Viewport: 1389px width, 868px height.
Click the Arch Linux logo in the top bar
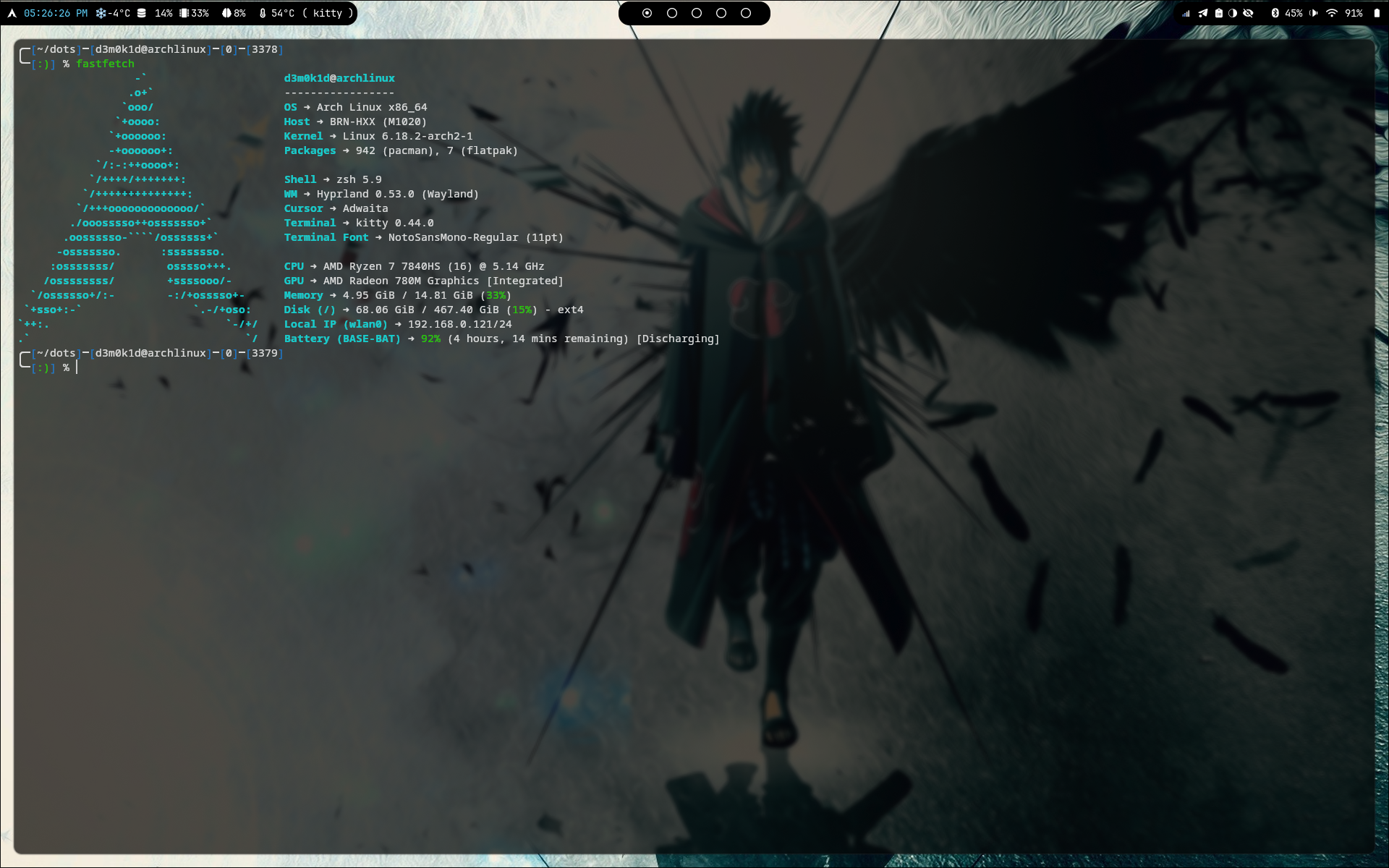point(12,12)
